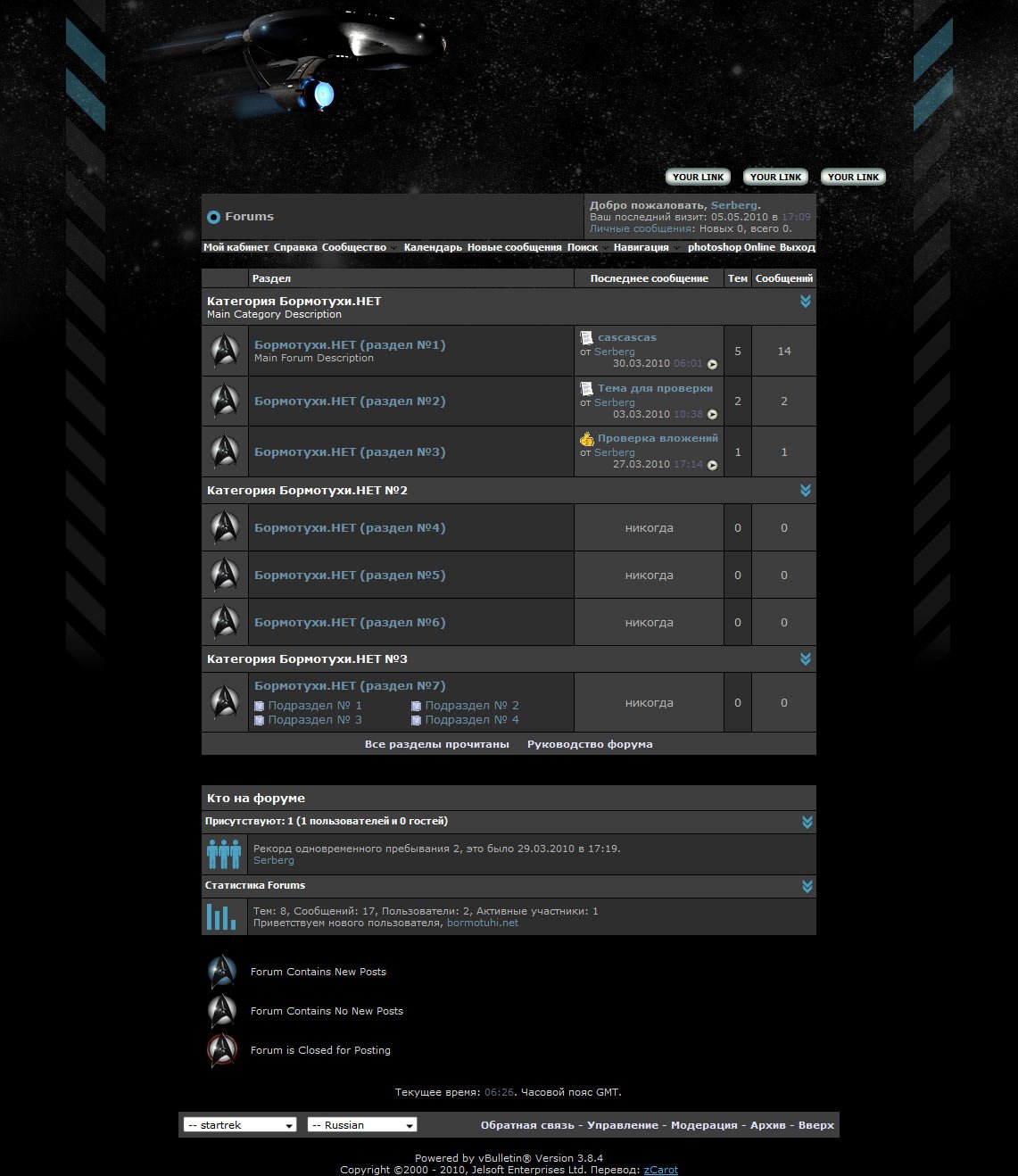
Task: Click the Forum Contains No New Posts icon
Action: point(222,1011)
